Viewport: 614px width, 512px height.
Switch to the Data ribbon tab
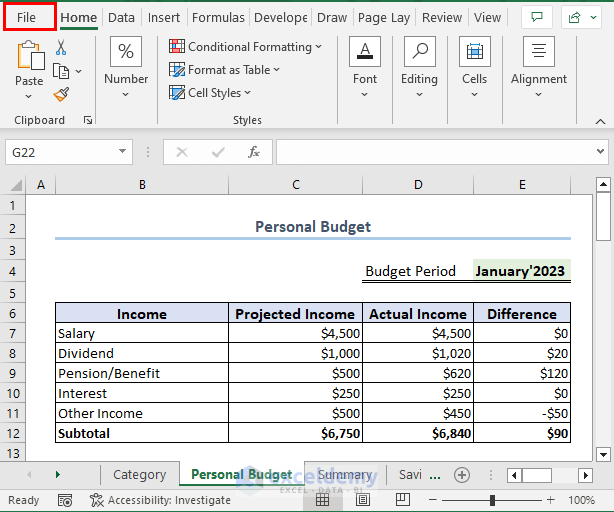[121, 17]
